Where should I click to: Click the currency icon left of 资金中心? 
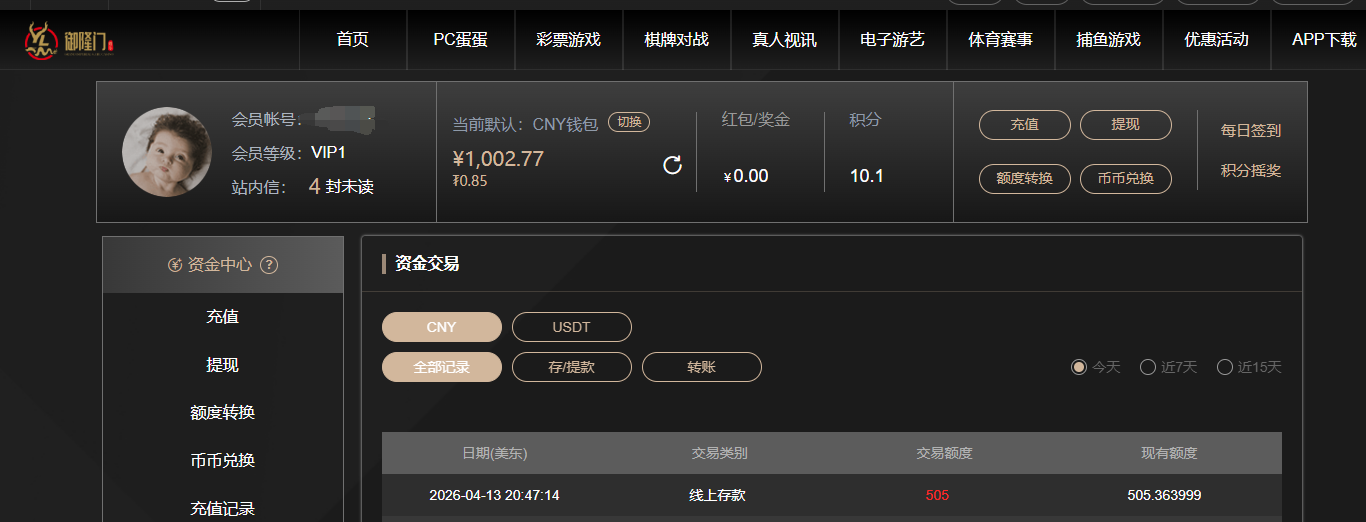(176, 265)
